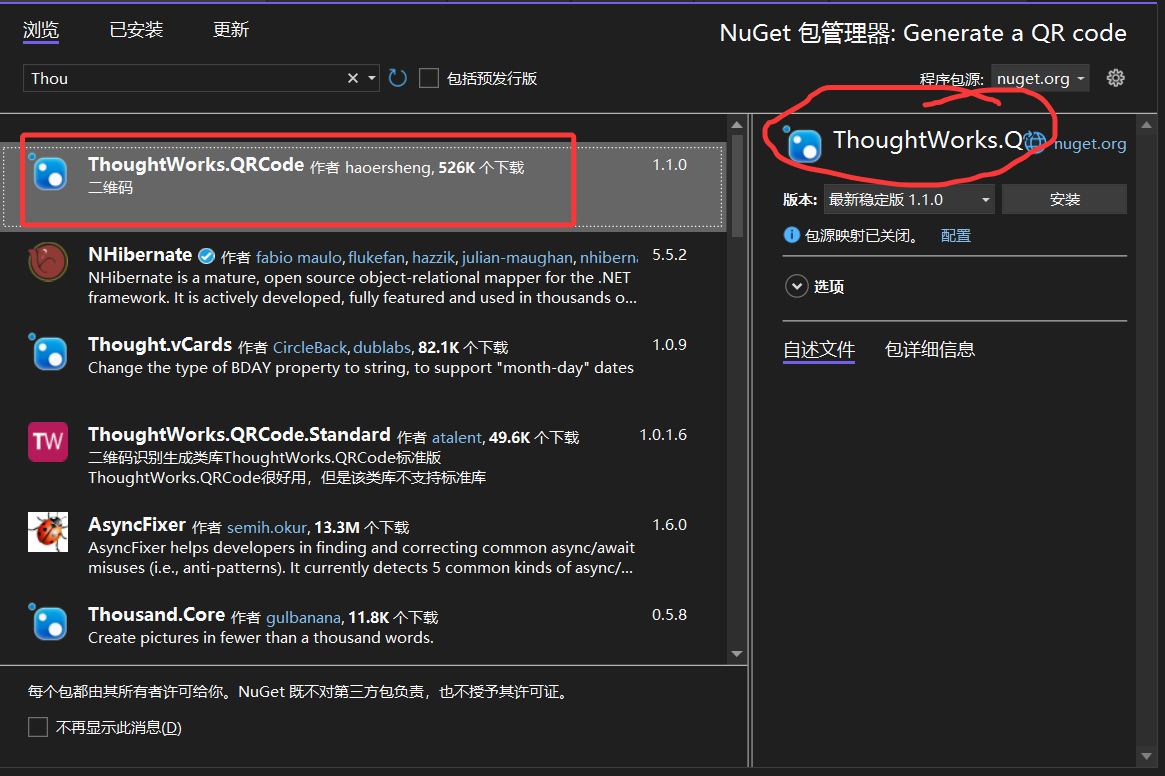The height and width of the screenshot is (776, 1165).
Task: Switch to the 更新 tab
Action: pos(231,30)
